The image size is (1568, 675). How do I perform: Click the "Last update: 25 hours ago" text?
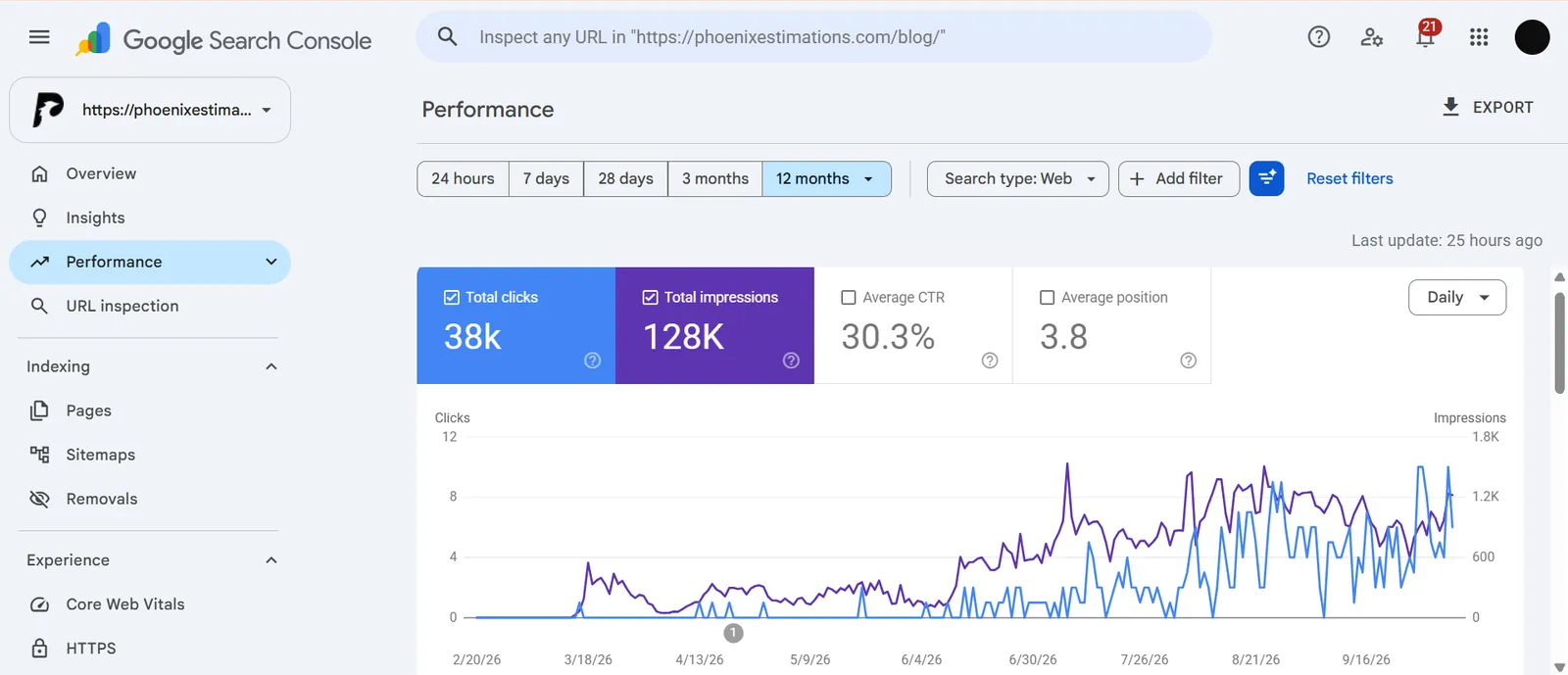coord(1446,240)
